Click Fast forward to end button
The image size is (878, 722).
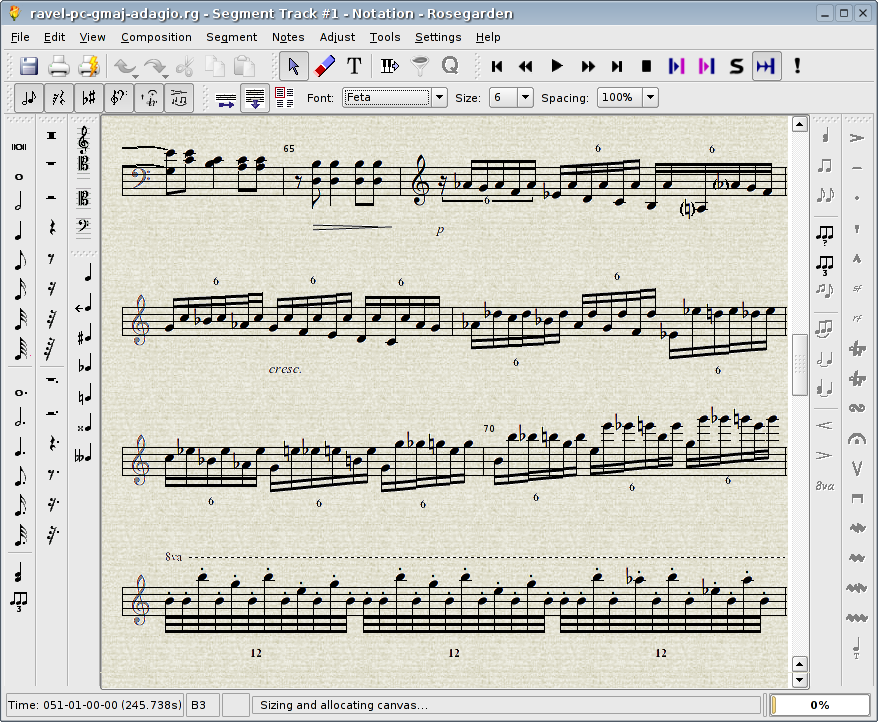pyautogui.click(x=617, y=66)
